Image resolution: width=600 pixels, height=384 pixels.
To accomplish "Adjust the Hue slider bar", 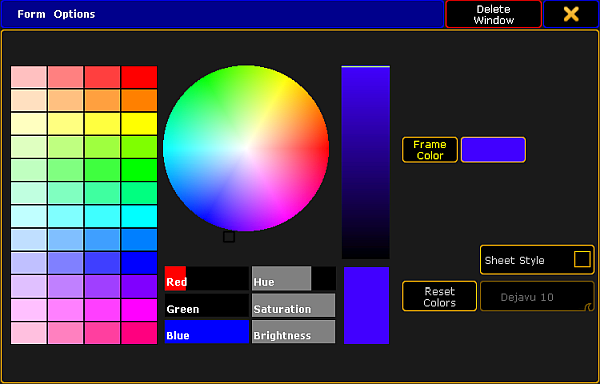I will point(294,278).
